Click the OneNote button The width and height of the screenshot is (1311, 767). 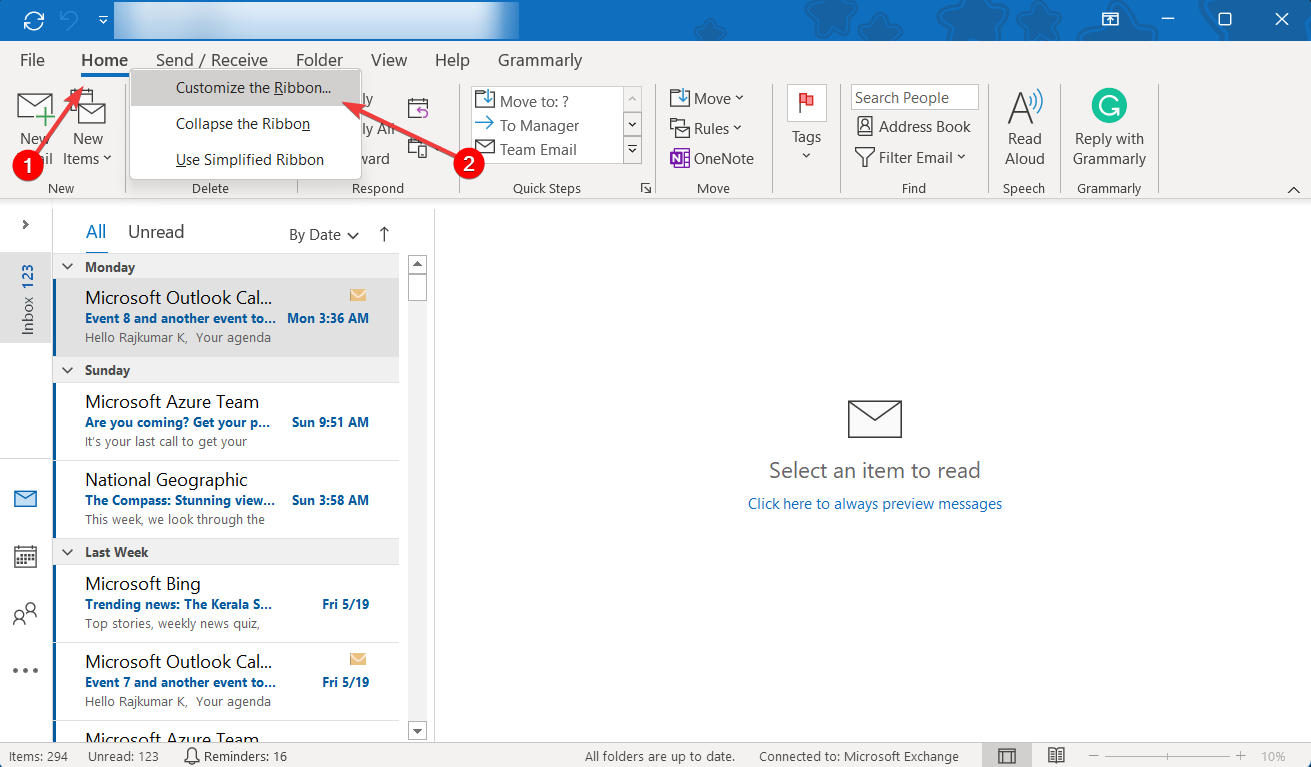point(712,158)
